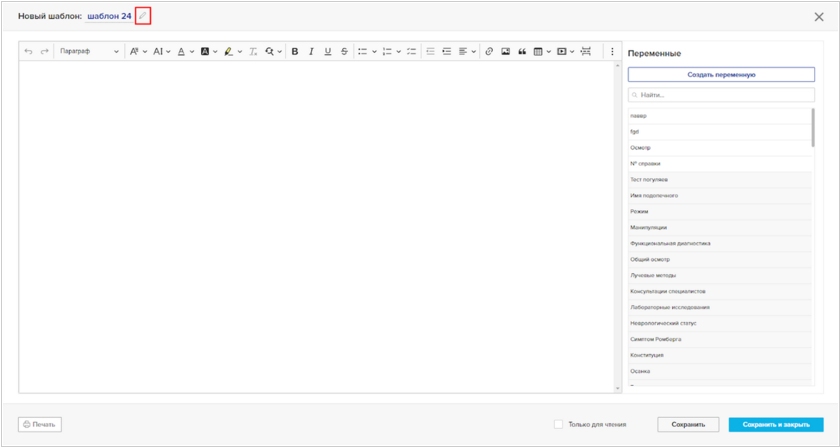Insert a page break
The width and height of the screenshot is (840, 447).
coord(586,51)
